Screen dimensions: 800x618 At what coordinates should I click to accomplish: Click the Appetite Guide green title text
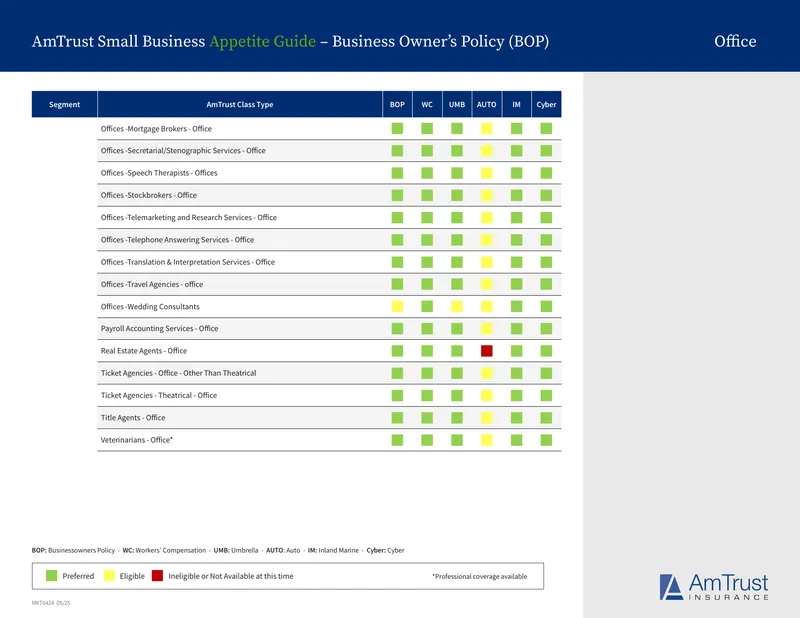tap(263, 41)
